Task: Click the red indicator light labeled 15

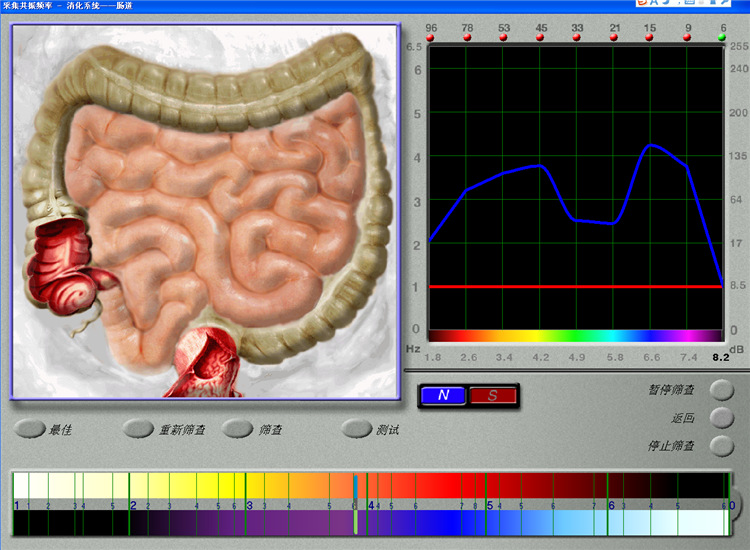Action: point(650,38)
